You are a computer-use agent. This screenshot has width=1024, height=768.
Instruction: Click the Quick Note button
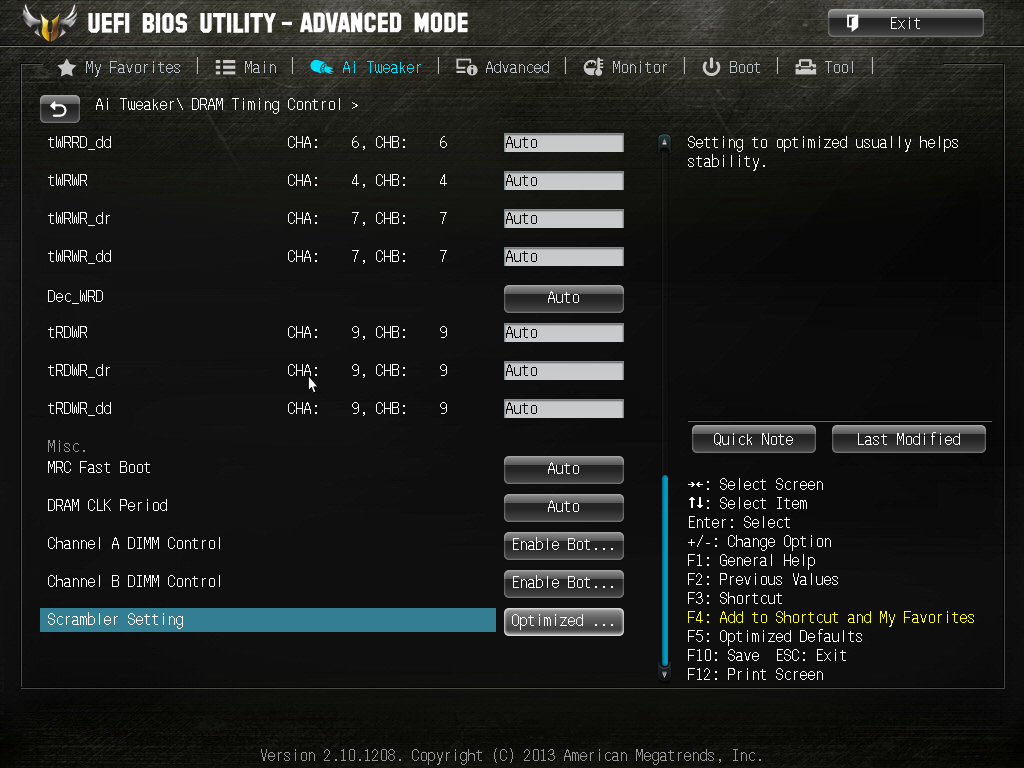point(754,439)
